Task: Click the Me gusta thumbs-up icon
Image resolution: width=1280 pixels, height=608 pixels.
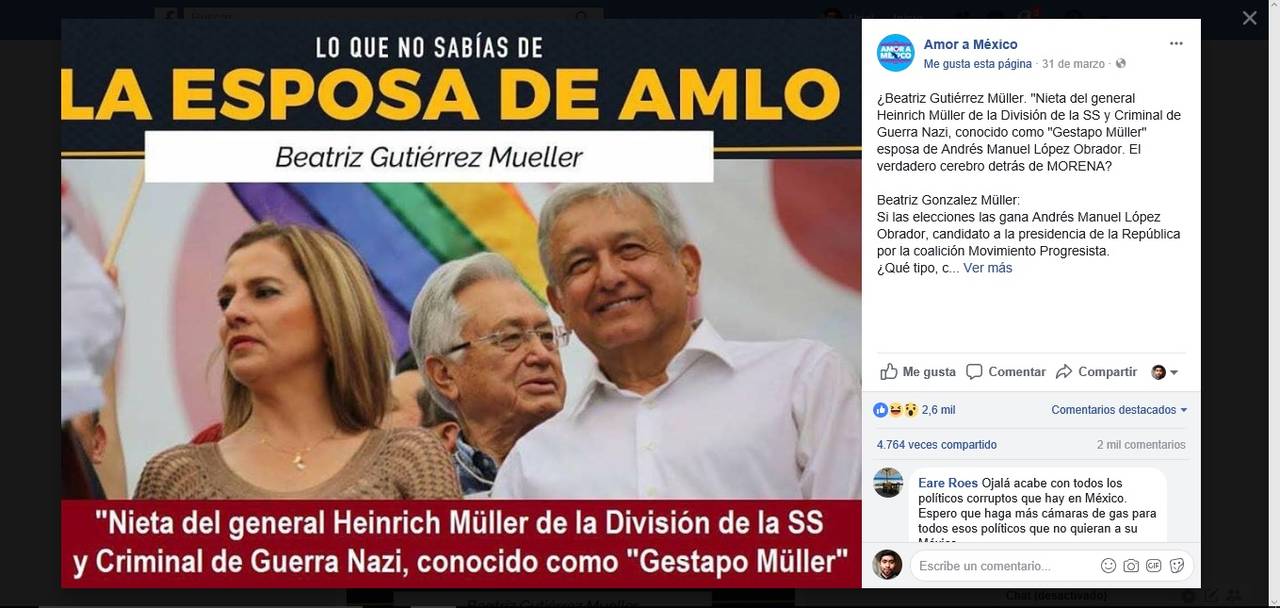Action: 889,371
